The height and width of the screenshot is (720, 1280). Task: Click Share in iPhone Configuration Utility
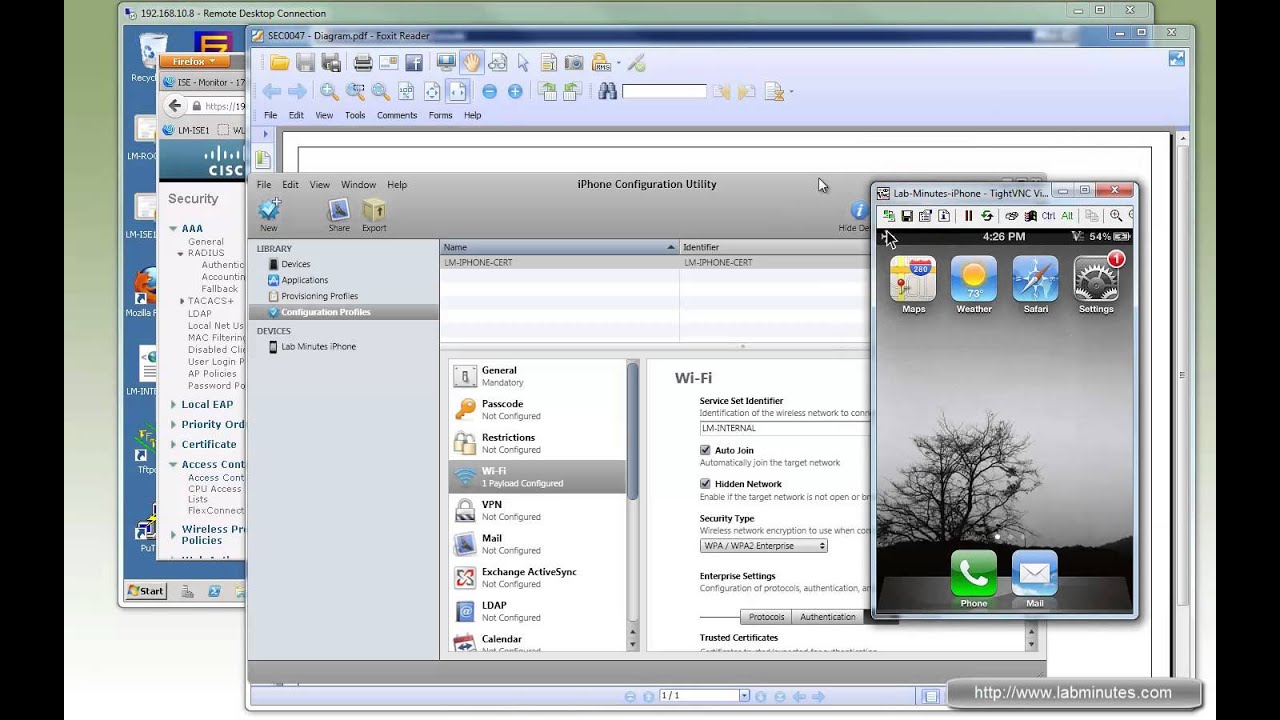pyautogui.click(x=339, y=215)
